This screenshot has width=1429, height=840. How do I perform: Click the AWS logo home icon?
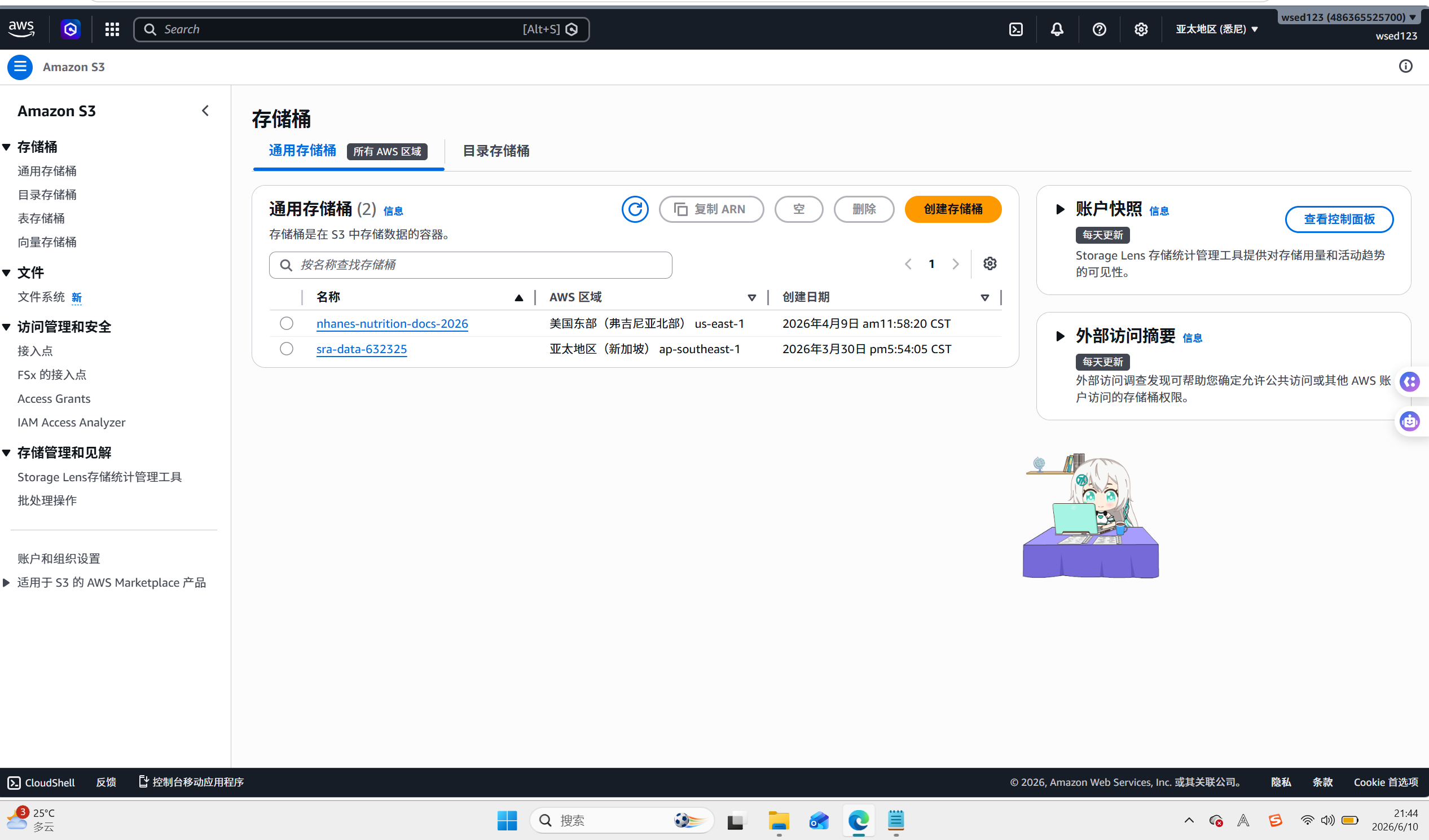point(21,29)
